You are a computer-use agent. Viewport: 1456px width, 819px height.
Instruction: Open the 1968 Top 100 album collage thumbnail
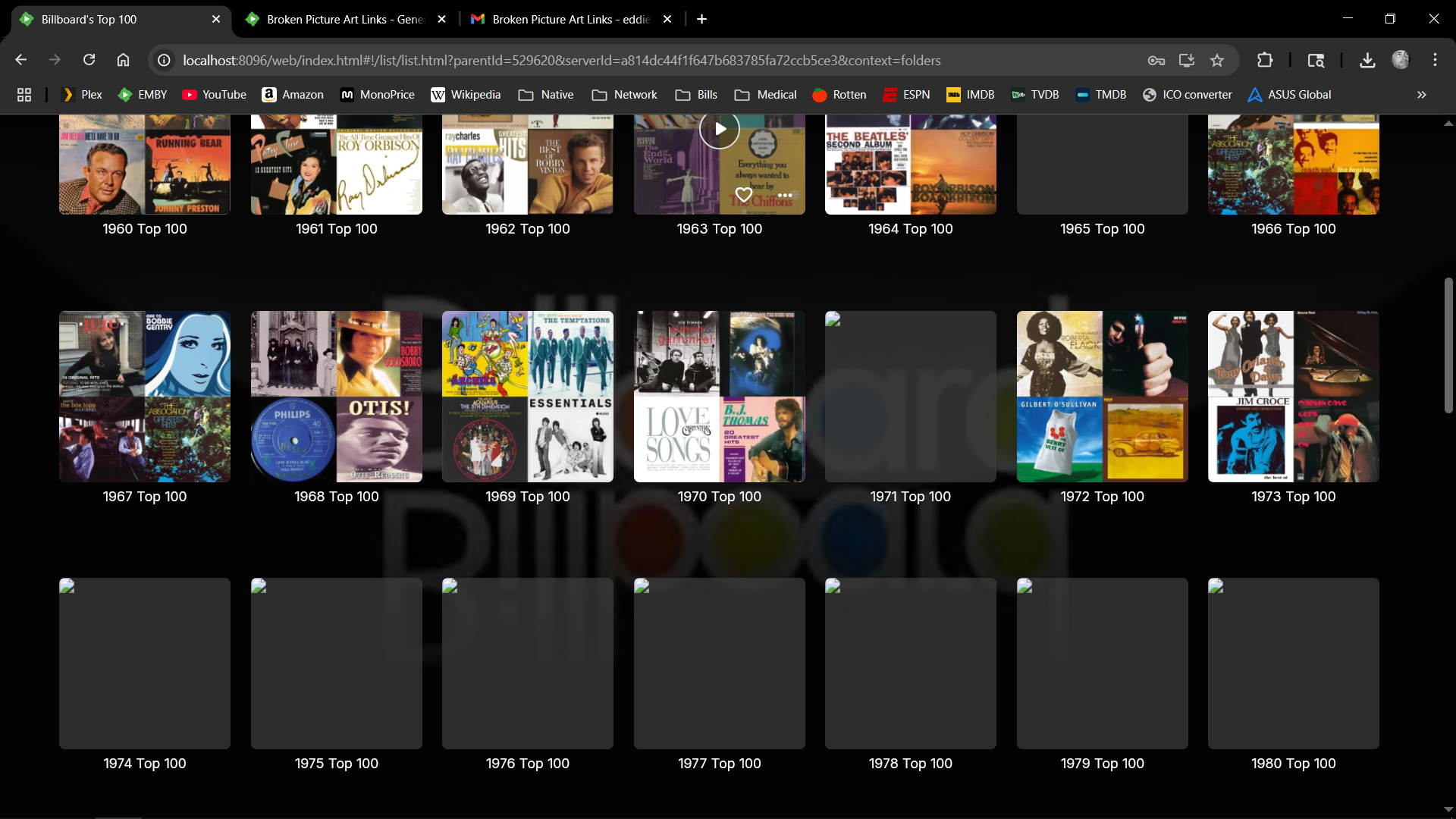pos(336,397)
